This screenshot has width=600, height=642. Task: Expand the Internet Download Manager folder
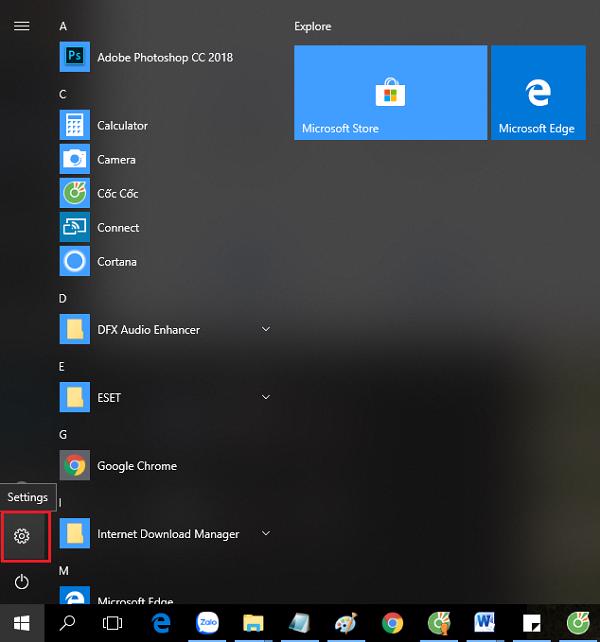coord(266,534)
